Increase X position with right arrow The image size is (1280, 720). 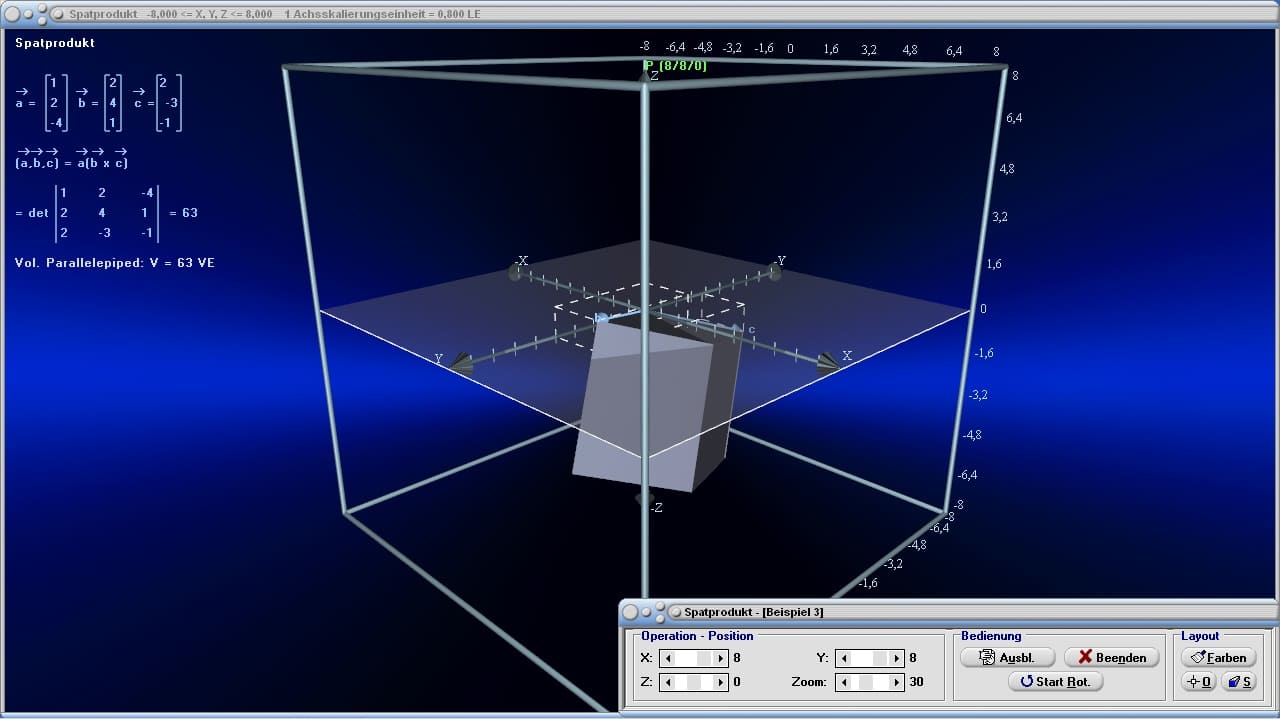point(720,658)
